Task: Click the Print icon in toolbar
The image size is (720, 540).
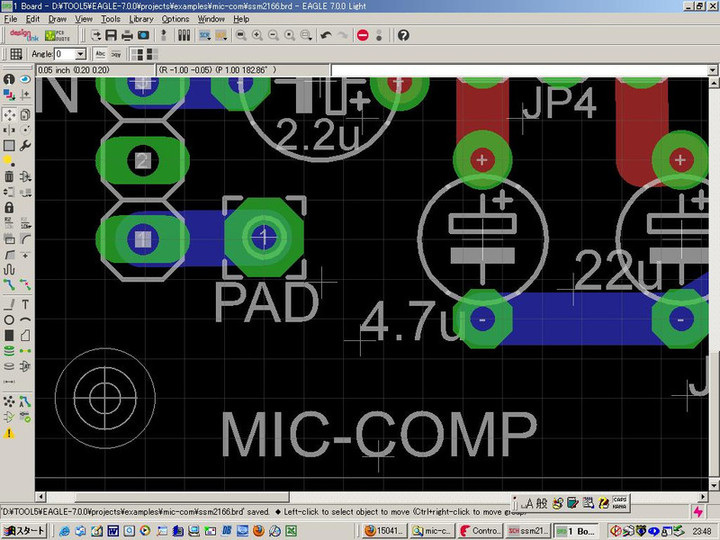Action: tap(128, 35)
